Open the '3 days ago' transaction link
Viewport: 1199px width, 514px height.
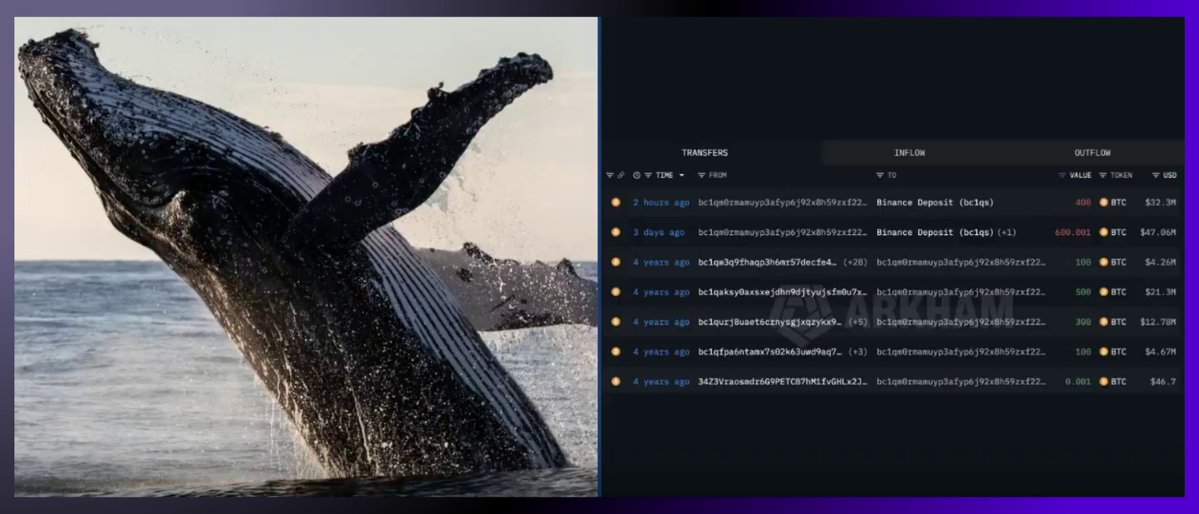click(658, 232)
